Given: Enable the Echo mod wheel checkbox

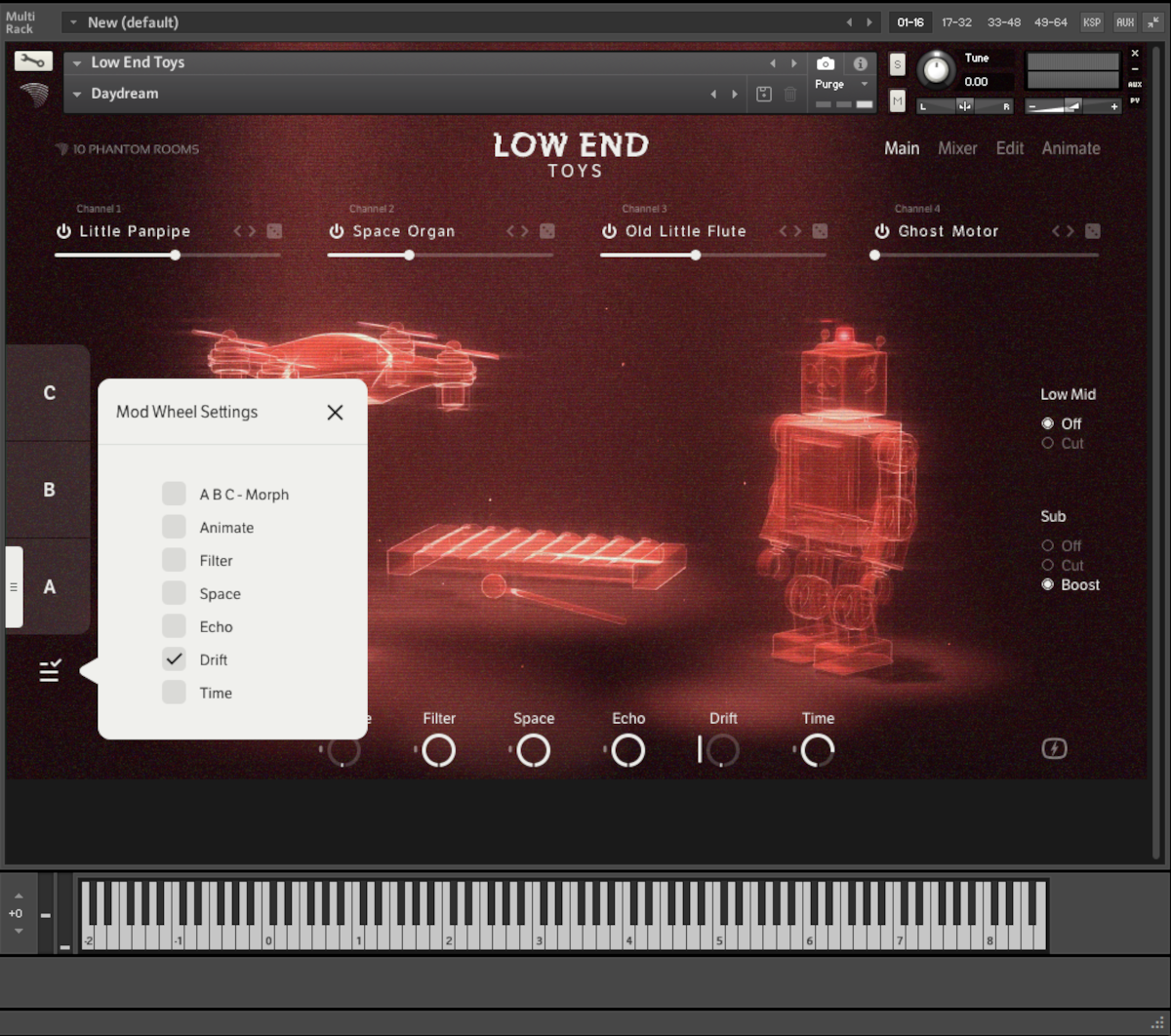Looking at the screenshot, I should [174, 626].
